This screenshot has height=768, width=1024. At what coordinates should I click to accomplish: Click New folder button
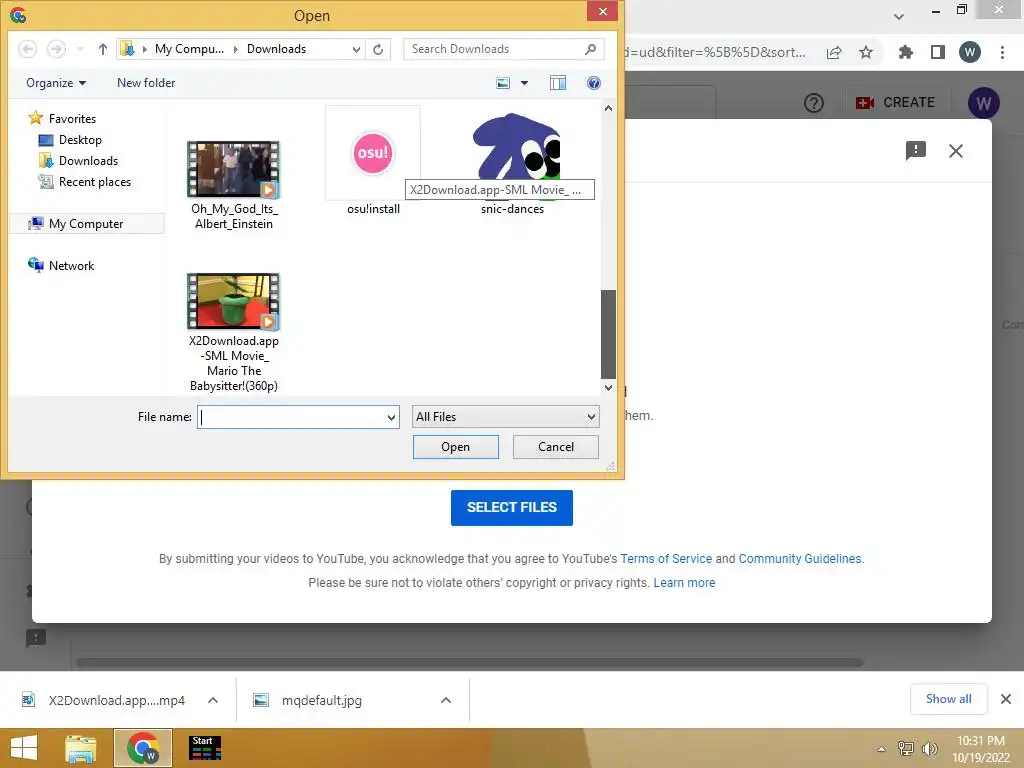click(146, 83)
